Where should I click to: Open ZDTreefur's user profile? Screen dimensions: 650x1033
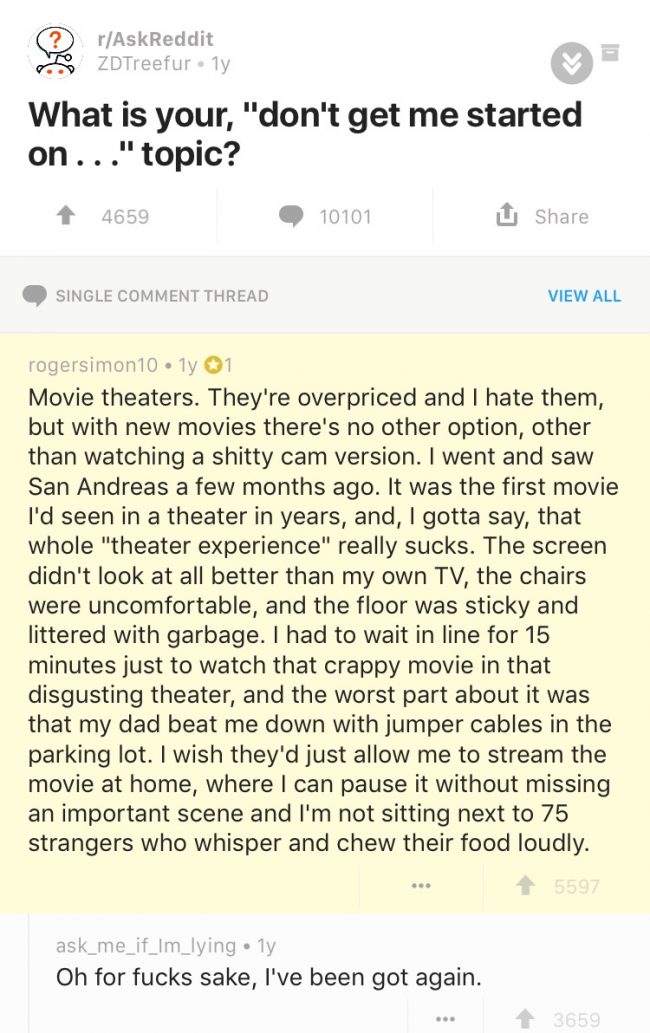(x=144, y=63)
